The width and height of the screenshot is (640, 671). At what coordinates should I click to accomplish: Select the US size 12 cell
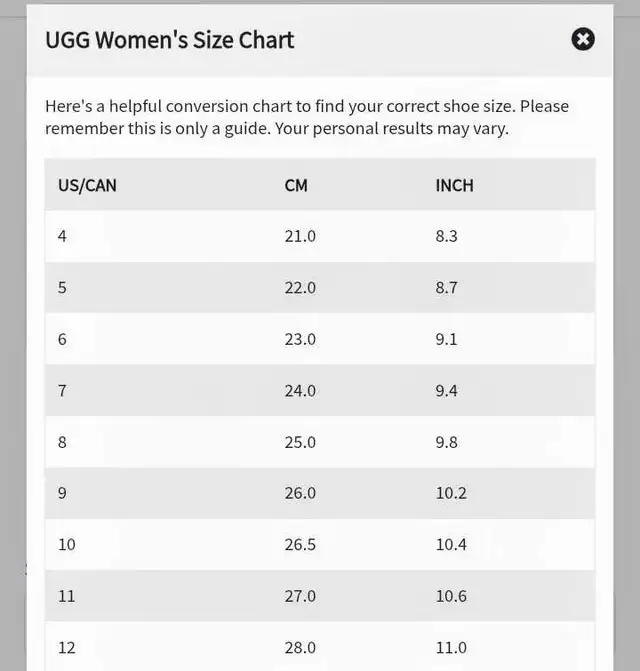[67, 647]
